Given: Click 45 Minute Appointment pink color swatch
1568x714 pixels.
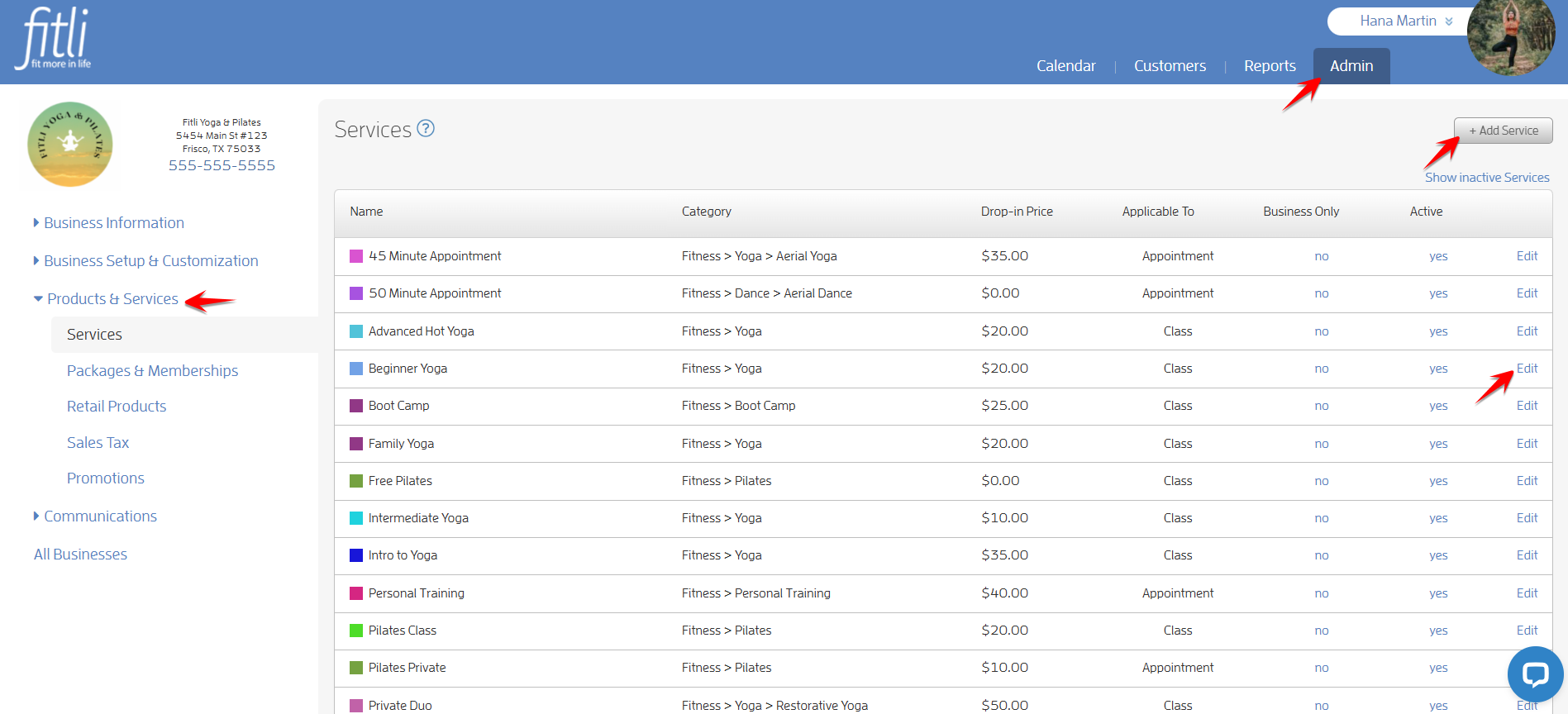Looking at the screenshot, I should point(356,256).
